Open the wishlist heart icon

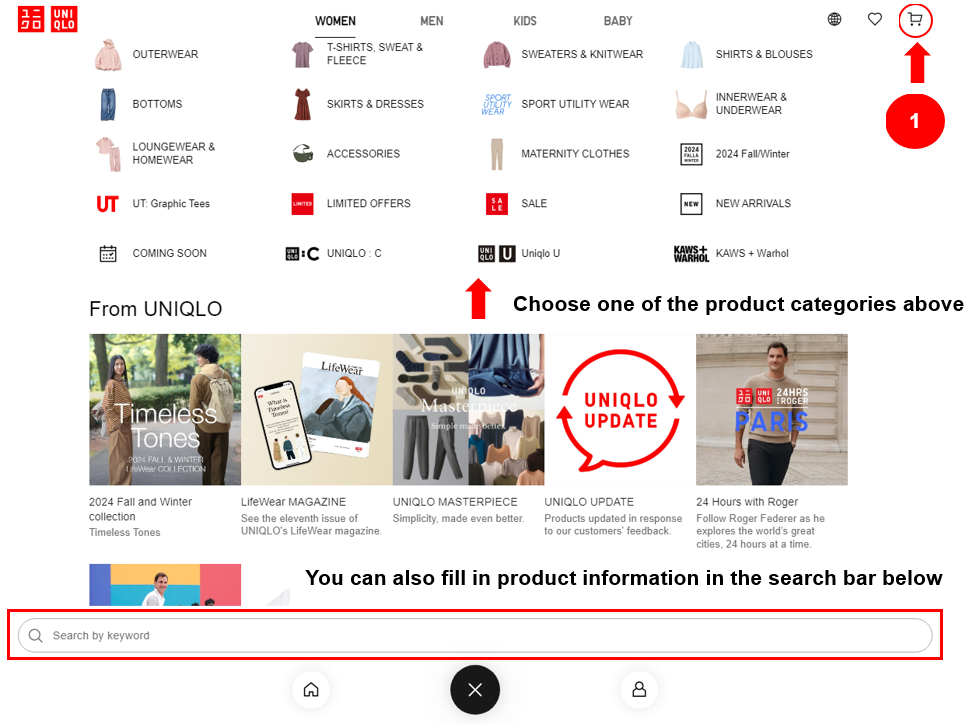(874, 20)
